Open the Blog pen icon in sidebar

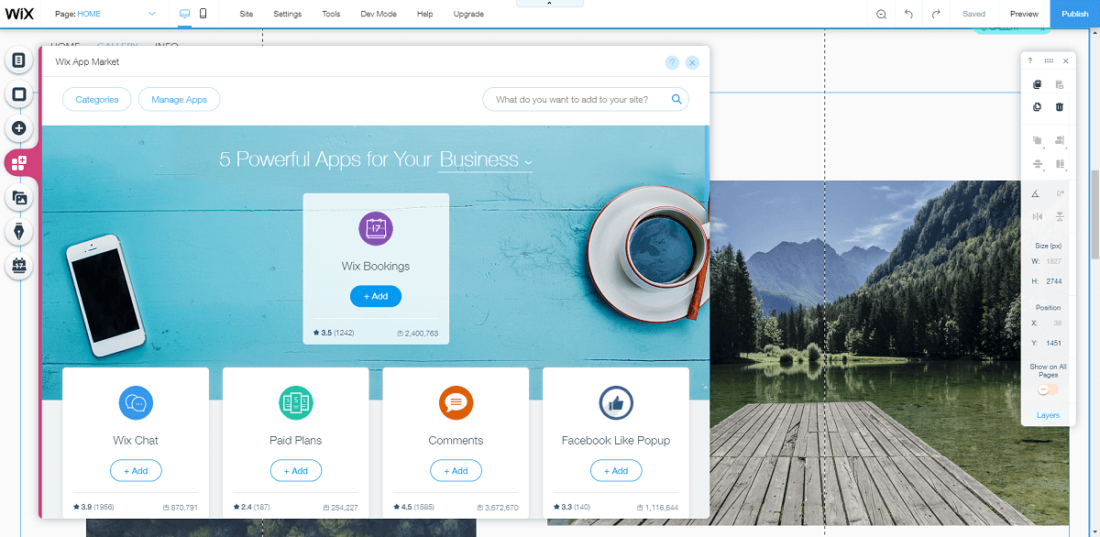19,232
